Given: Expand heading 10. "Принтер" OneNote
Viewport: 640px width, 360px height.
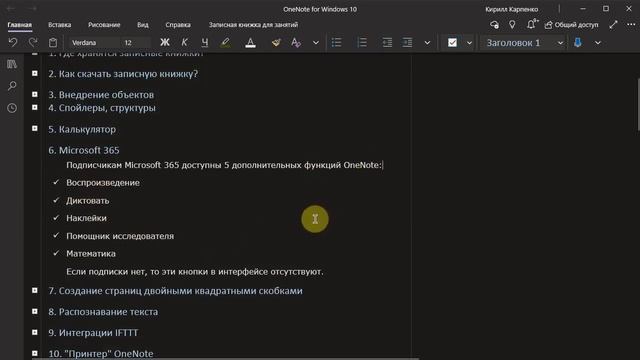Looking at the screenshot, I should point(35,353).
